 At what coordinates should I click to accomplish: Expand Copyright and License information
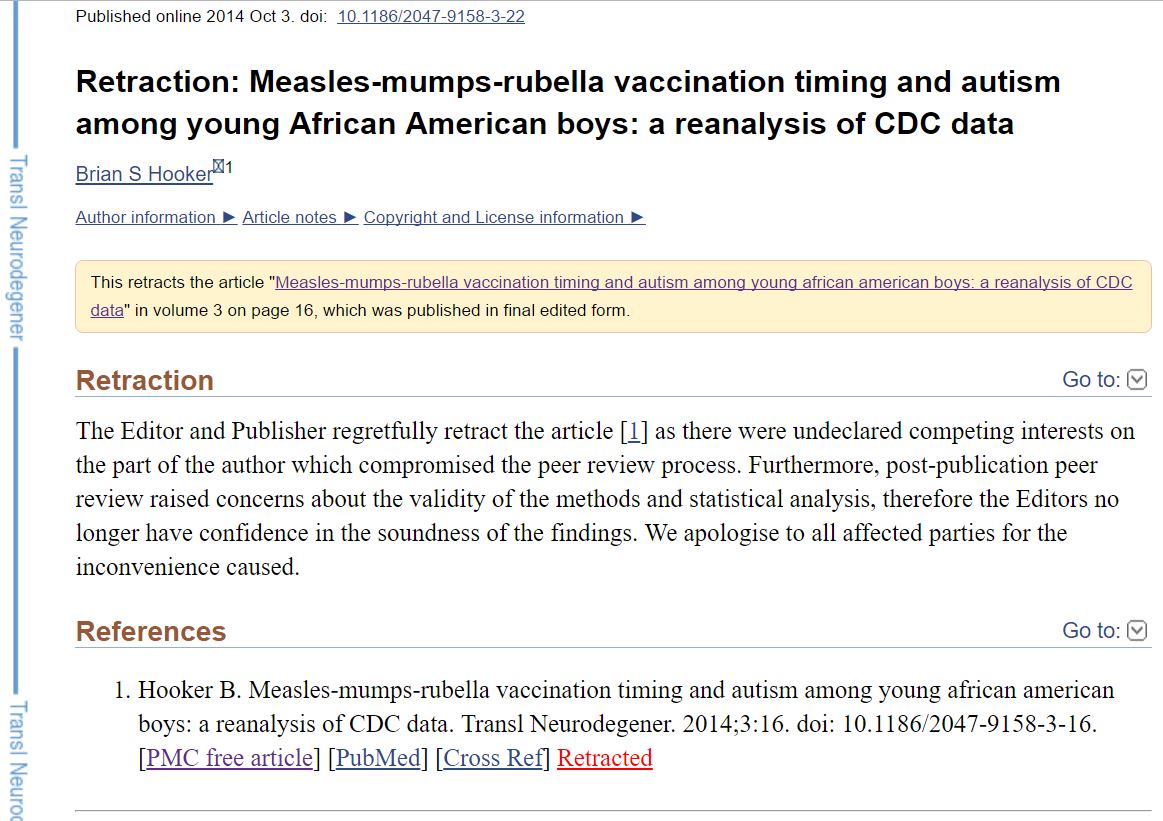coord(504,218)
